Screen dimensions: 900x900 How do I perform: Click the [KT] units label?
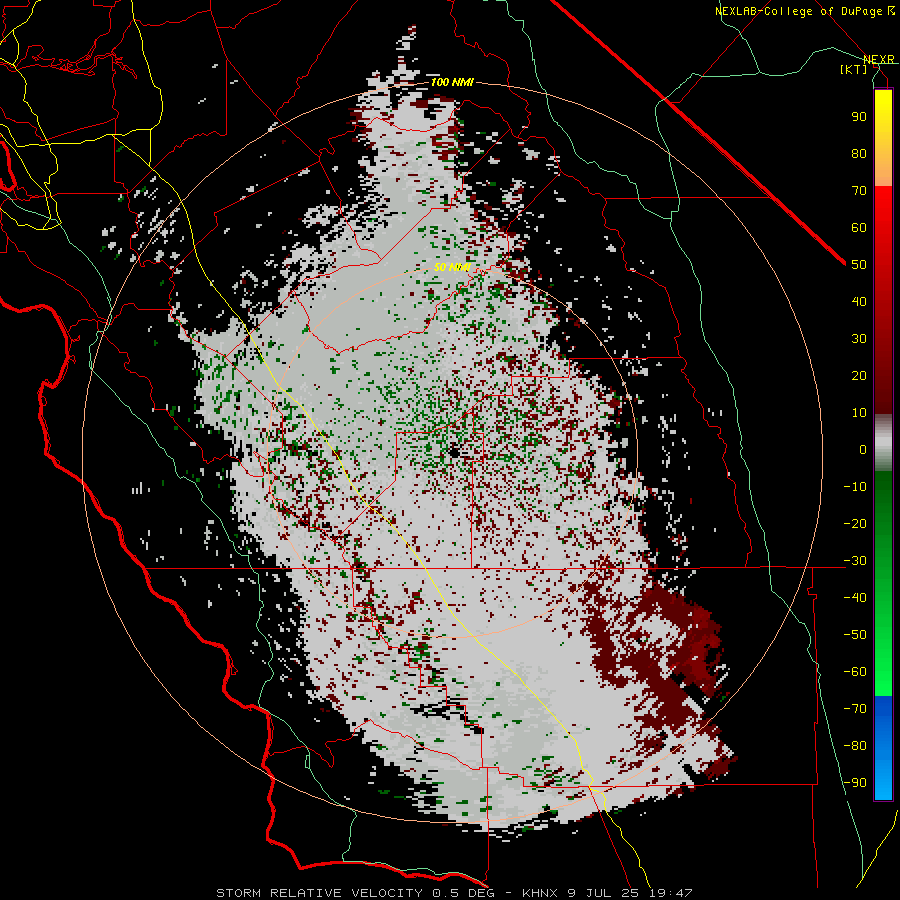(854, 69)
